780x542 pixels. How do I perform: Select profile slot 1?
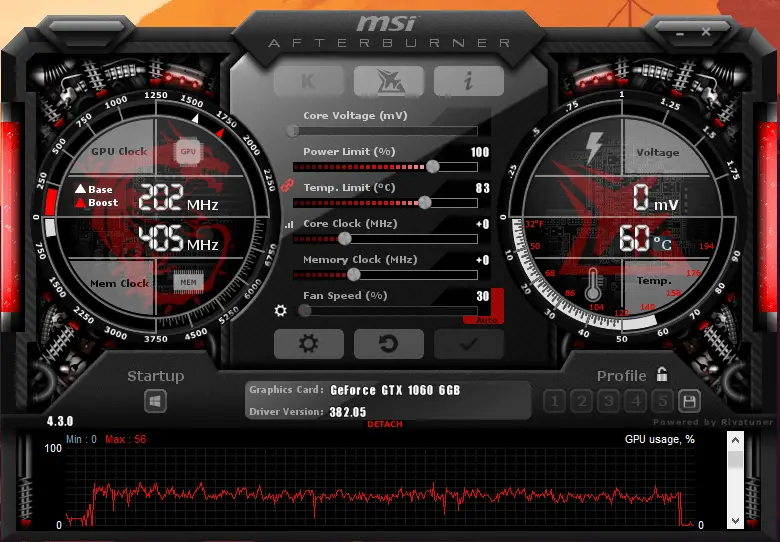pos(554,401)
